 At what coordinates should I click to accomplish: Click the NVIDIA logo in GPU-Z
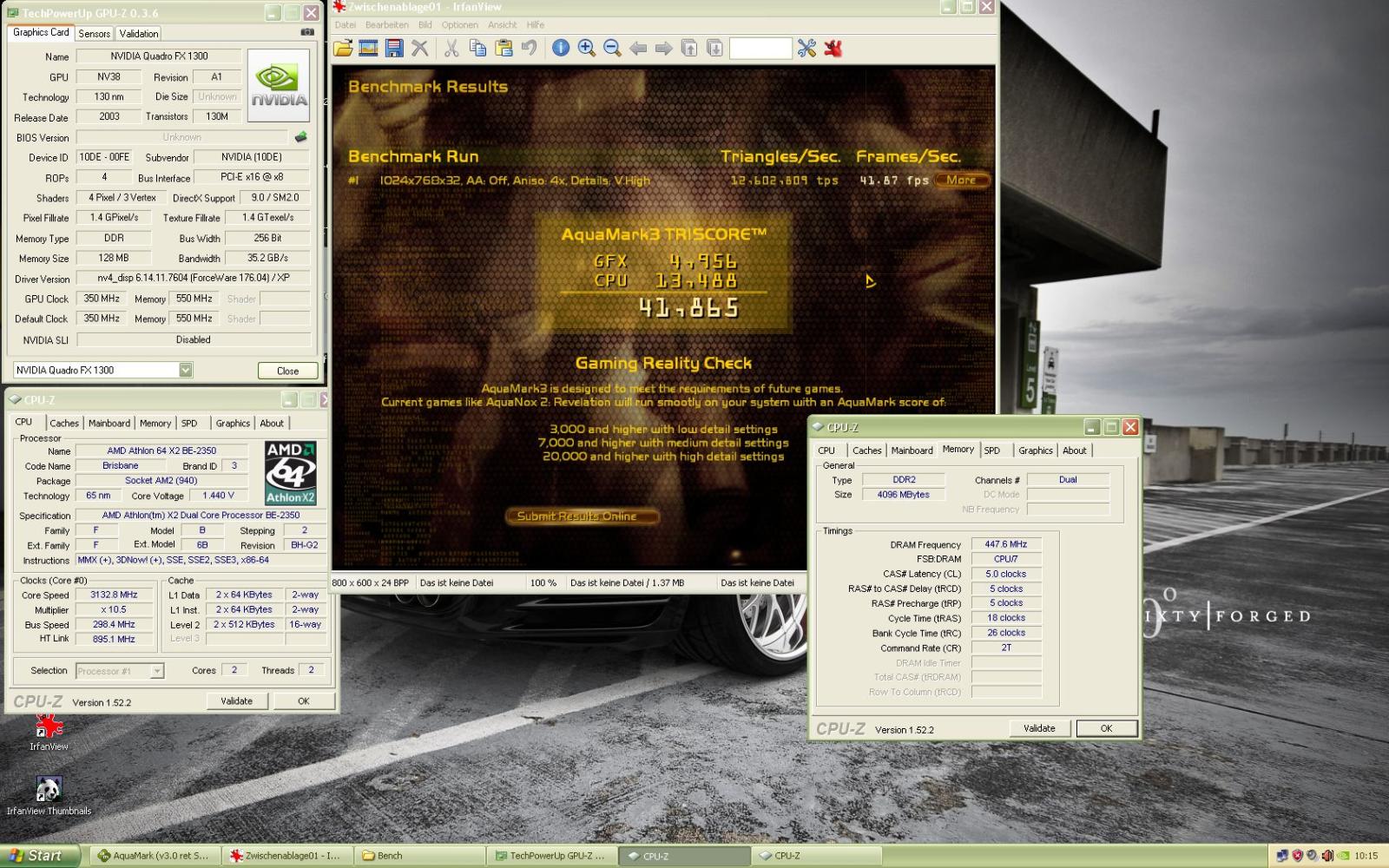tap(279, 85)
